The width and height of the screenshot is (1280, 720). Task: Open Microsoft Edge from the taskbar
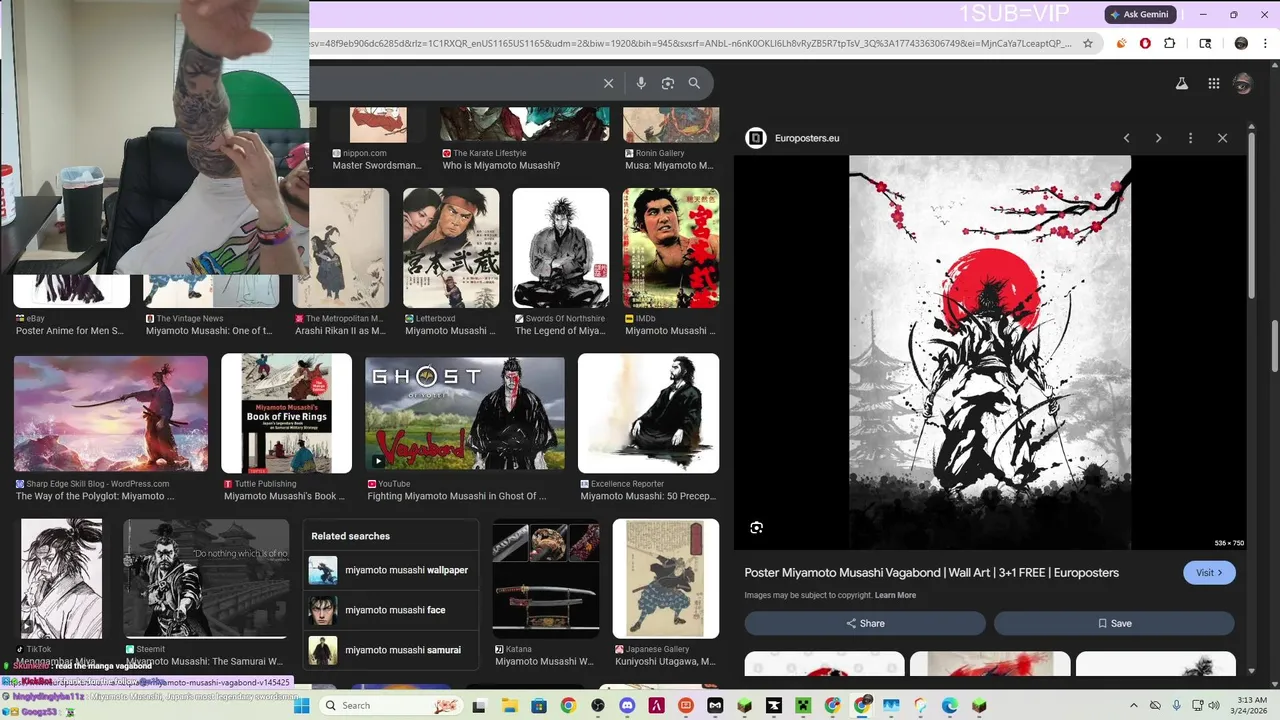coord(949,705)
